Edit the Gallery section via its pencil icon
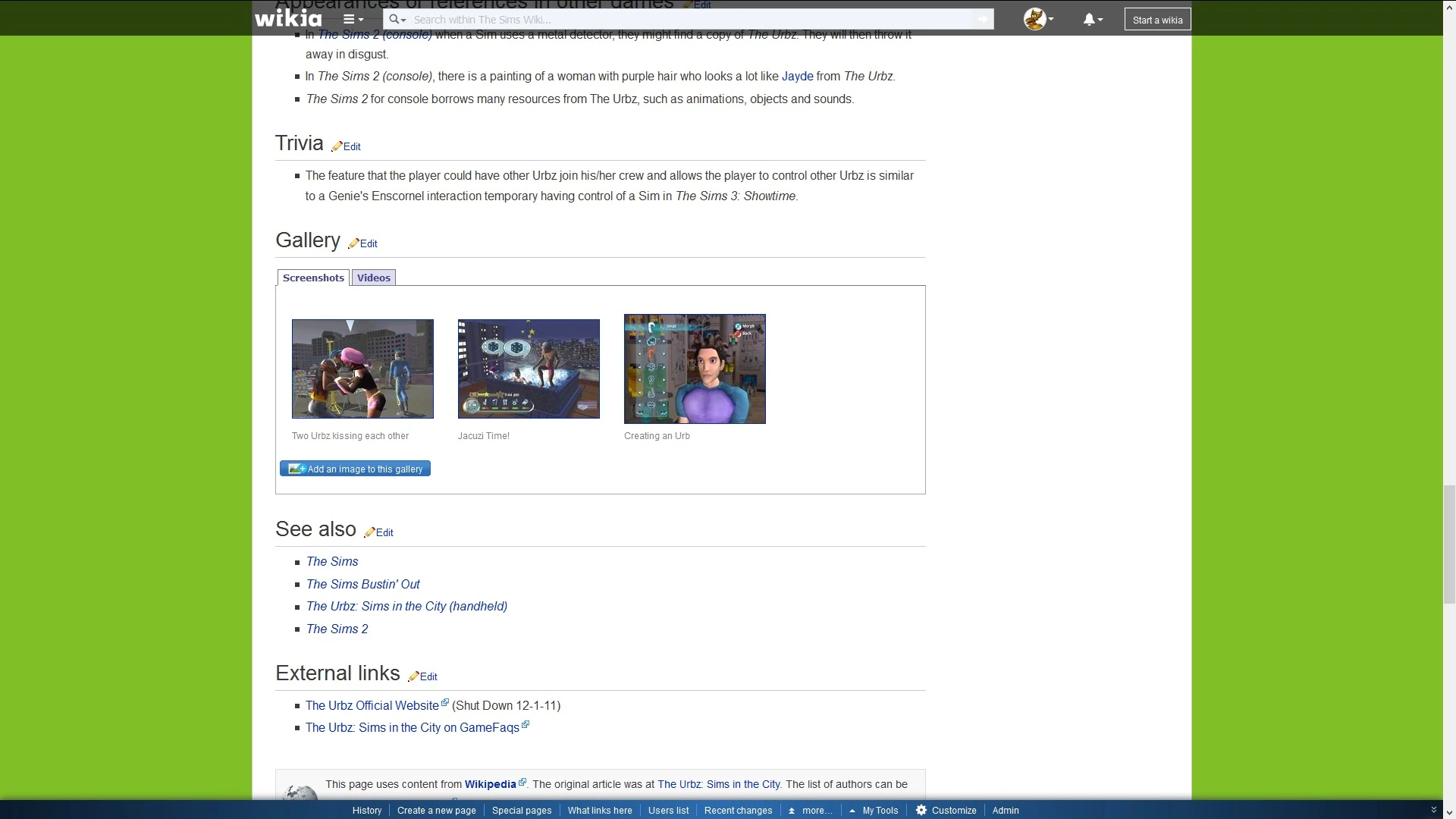This screenshot has width=1456, height=819. (x=353, y=243)
